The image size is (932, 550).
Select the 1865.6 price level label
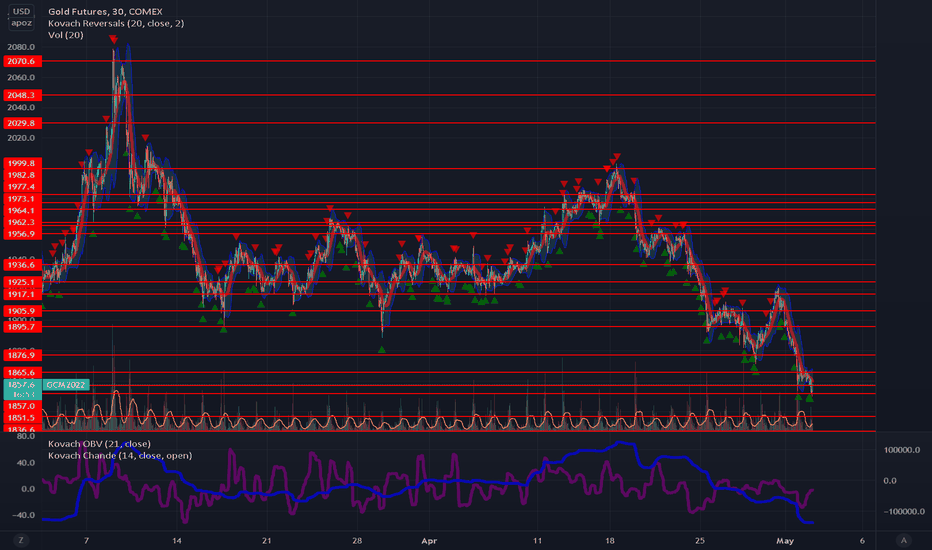pos(21,372)
